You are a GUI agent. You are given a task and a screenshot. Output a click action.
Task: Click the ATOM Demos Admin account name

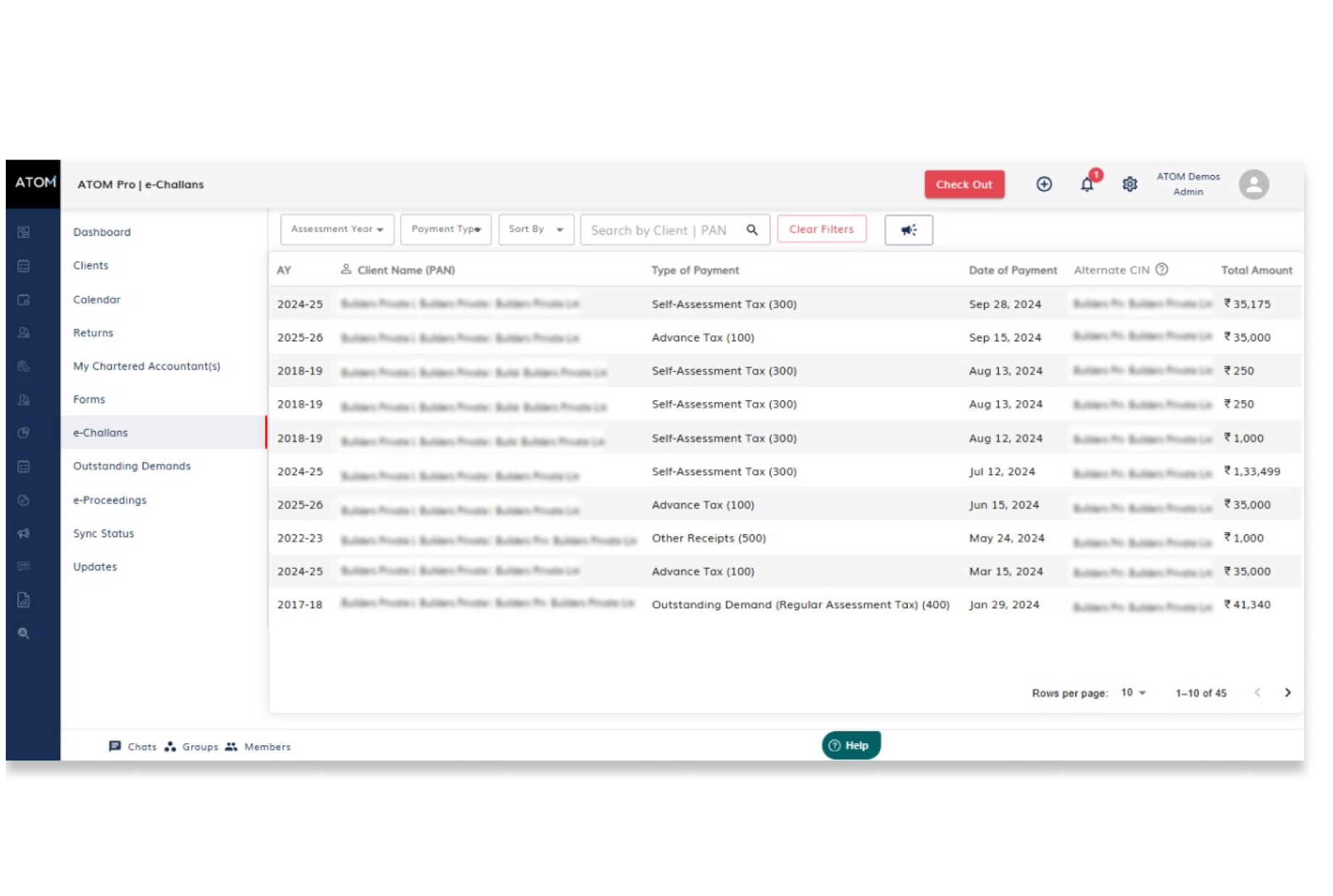click(1188, 184)
